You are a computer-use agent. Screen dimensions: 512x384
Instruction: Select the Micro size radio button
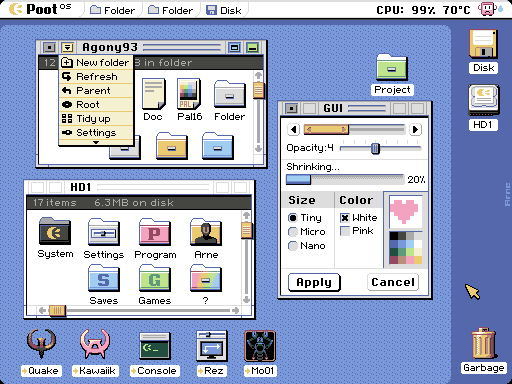click(293, 232)
